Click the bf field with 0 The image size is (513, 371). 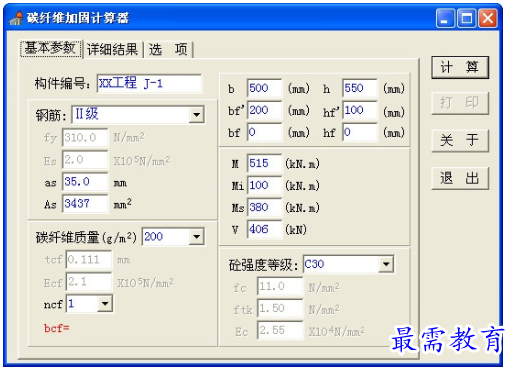[x=264, y=133]
